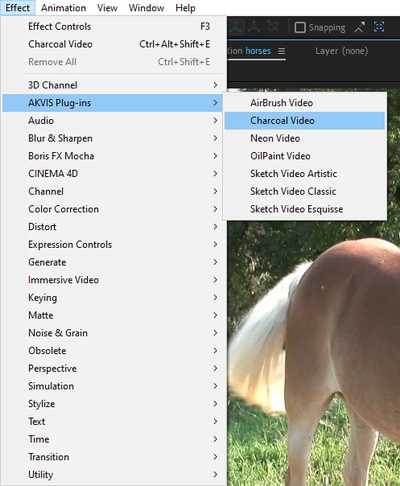Select the Local Axis Mode icon
Image resolution: width=400 pixels, height=486 pixels.
click(236, 27)
